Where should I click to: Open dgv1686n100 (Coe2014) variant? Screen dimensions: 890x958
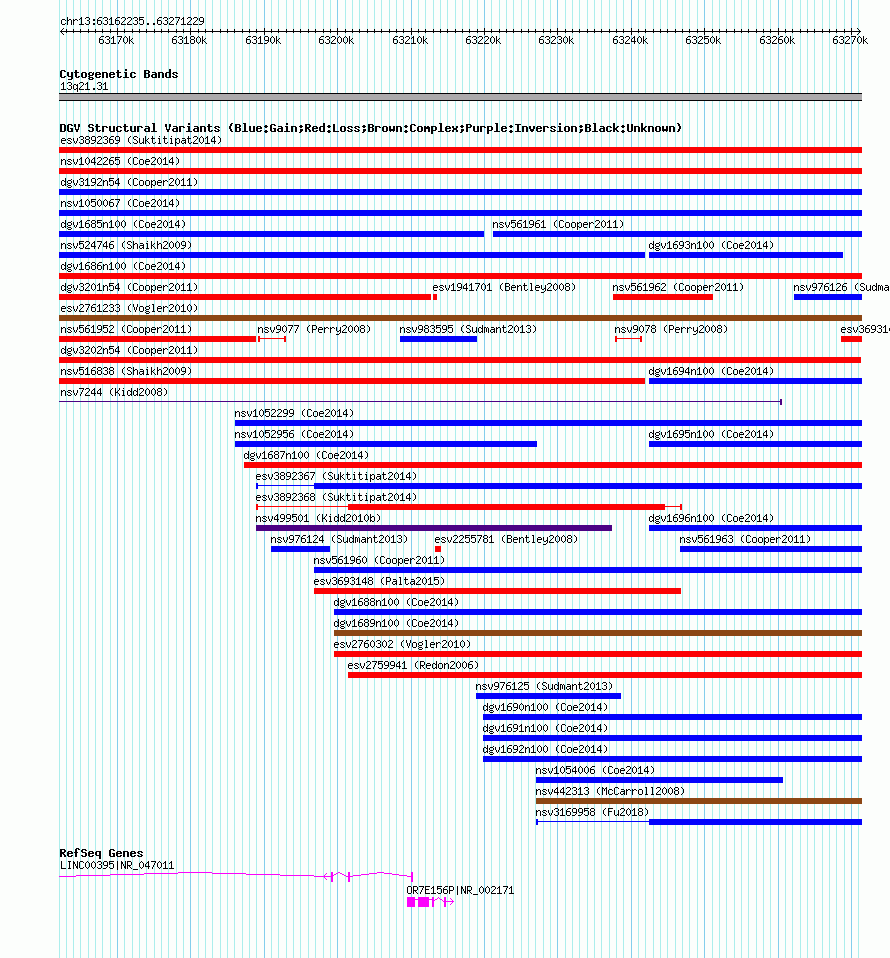point(123,266)
